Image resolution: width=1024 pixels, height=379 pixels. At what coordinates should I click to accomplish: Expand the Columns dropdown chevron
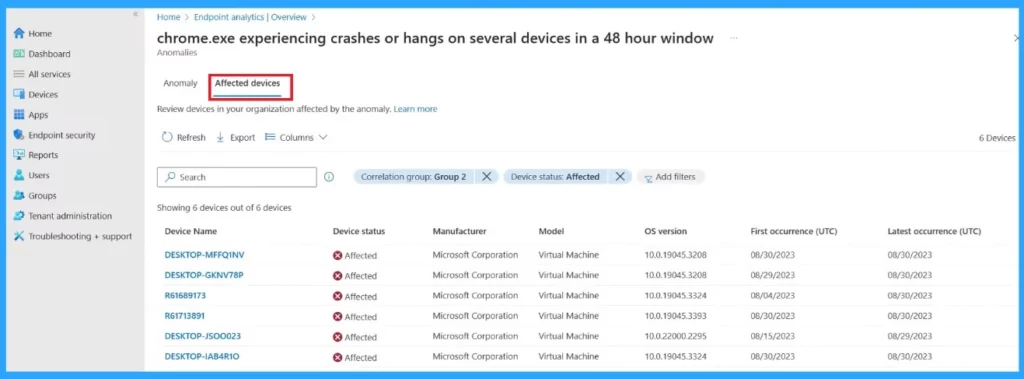pyautogui.click(x=323, y=137)
